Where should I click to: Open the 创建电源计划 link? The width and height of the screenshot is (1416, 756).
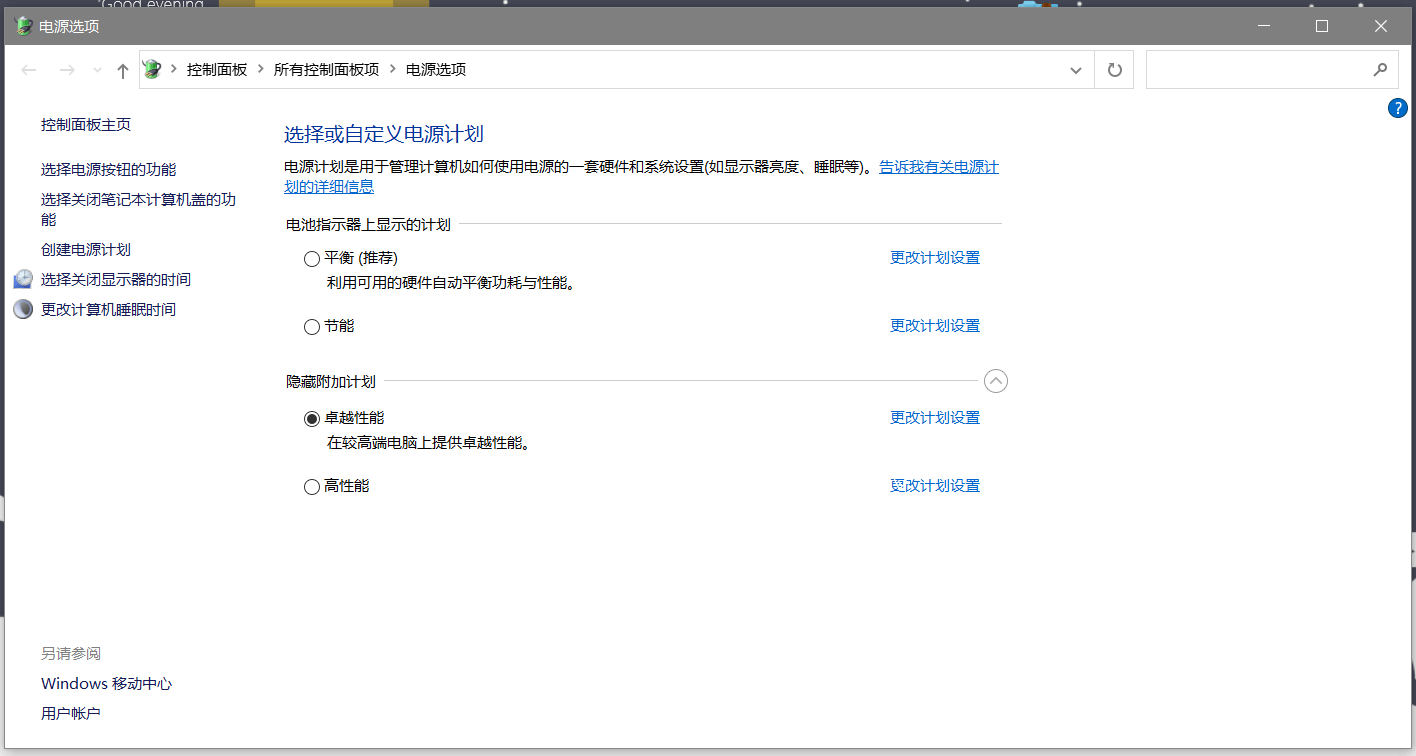point(86,250)
